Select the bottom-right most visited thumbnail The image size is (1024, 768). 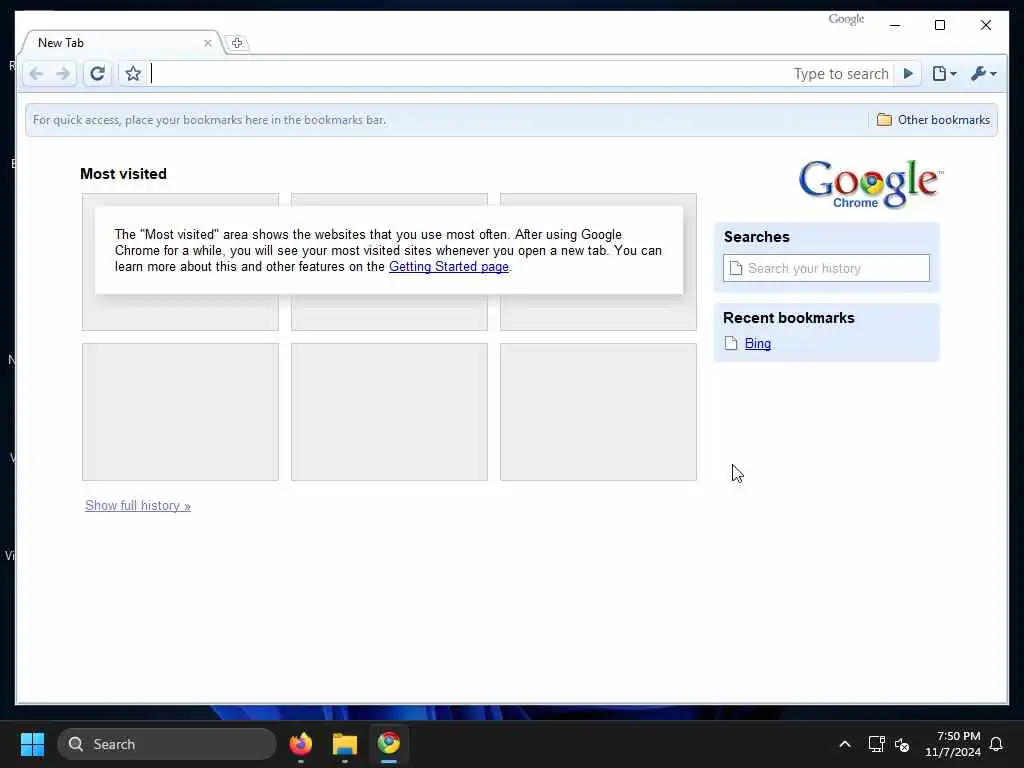tap(598, 412)
